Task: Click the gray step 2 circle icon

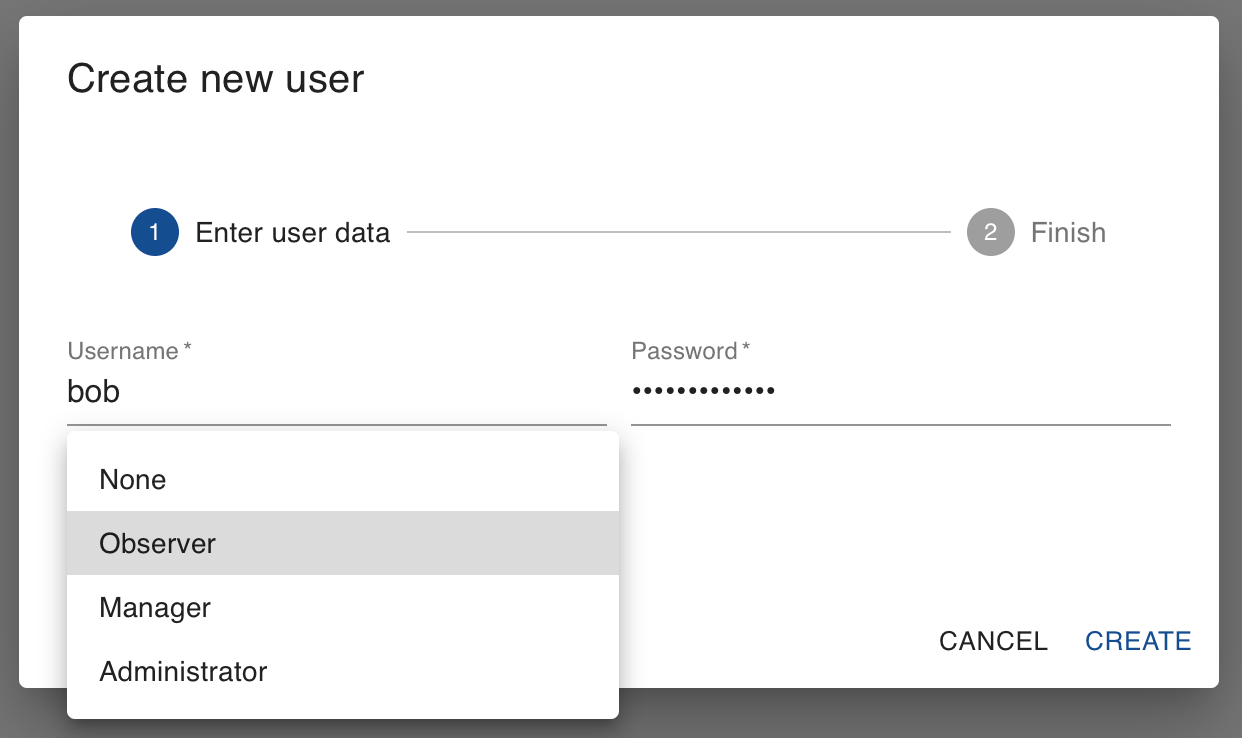Action: [x=990, y=232]
